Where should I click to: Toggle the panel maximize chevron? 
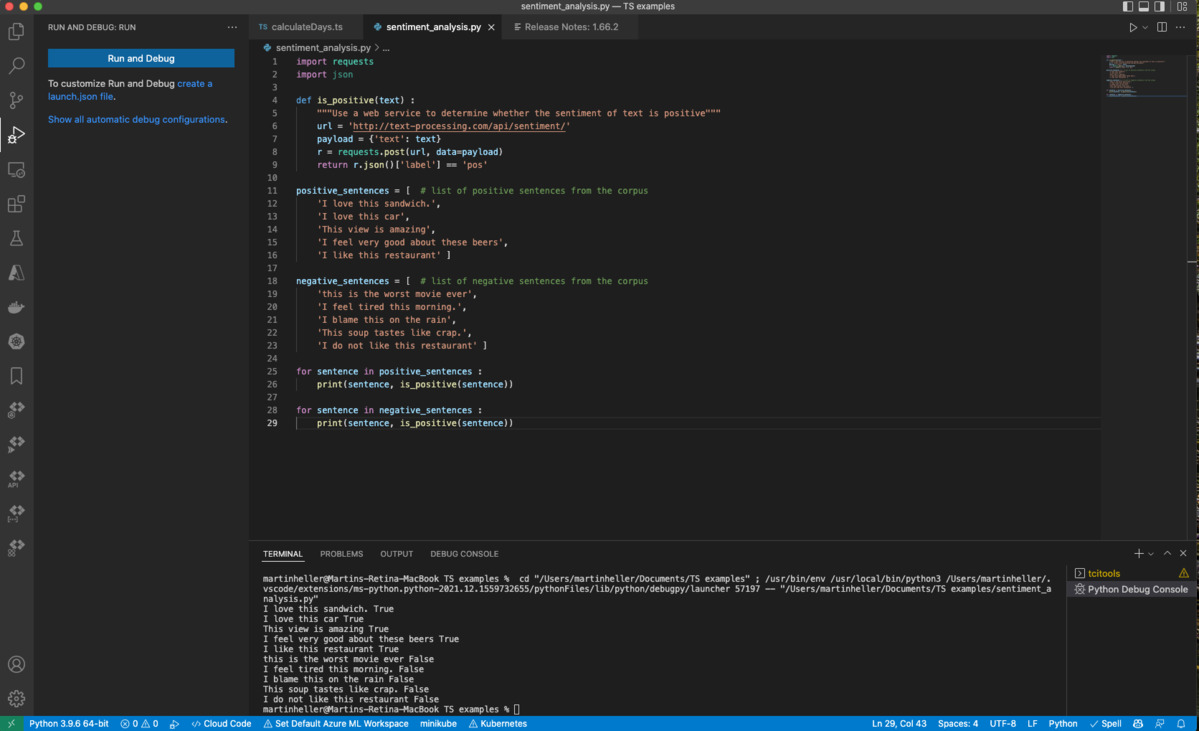[x=1167, y=553]
